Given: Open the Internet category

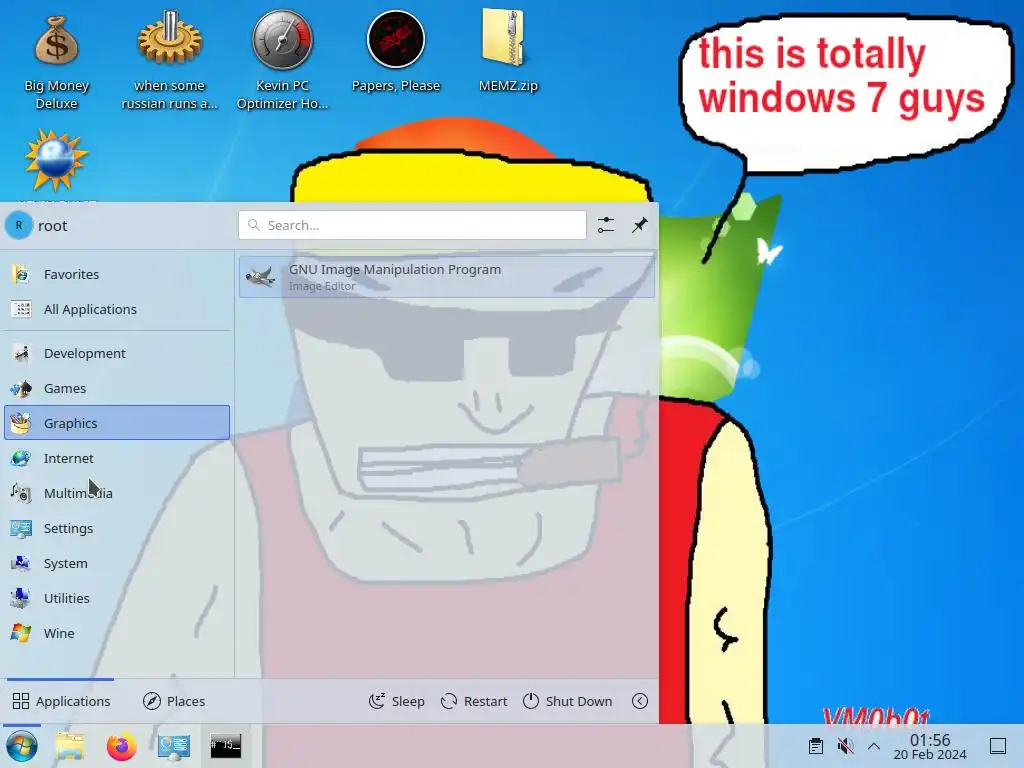Looking at the screenshot, I should pyautogui.click(x=117, y=458).
